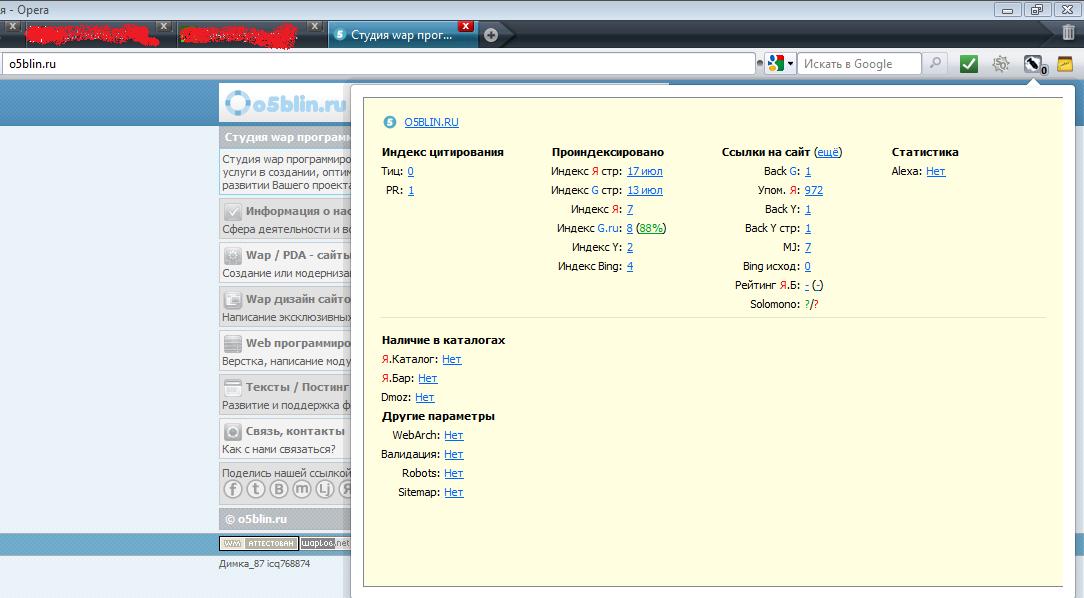Screen dimensions: 1084x598
Task: Close the Студия wap tab
Action: [466, 26]
